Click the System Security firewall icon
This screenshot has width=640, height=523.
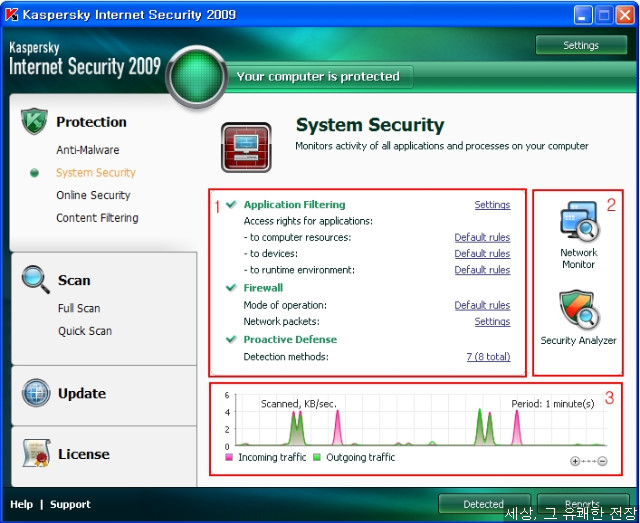click(246, 147)
